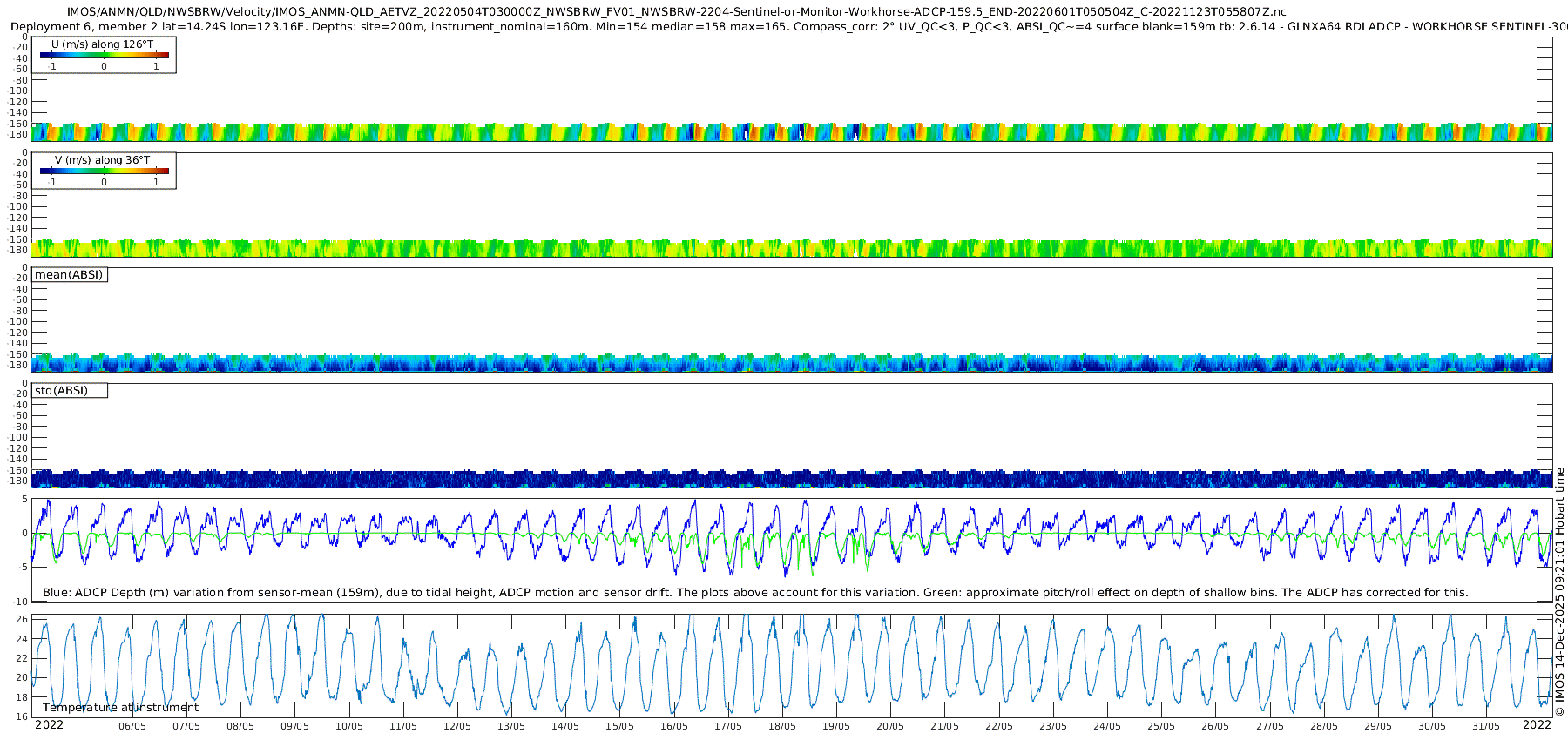The image size is (1568, 740).
Task: Click the 26 tick on temperature axis
Action: pos(23,619)
